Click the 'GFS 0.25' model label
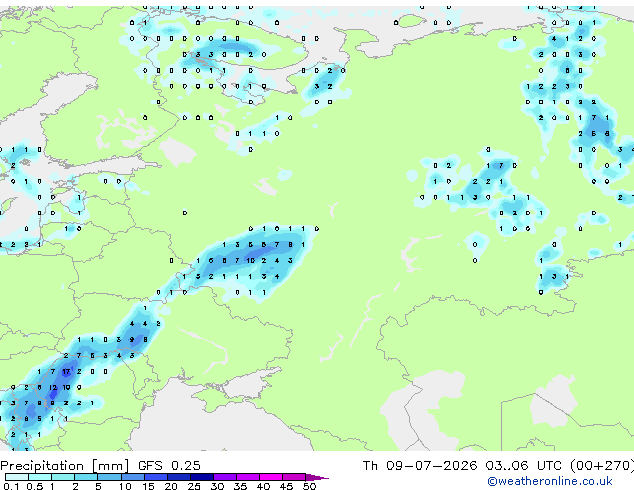The image size is (634, 490). [x=169, y=466]
